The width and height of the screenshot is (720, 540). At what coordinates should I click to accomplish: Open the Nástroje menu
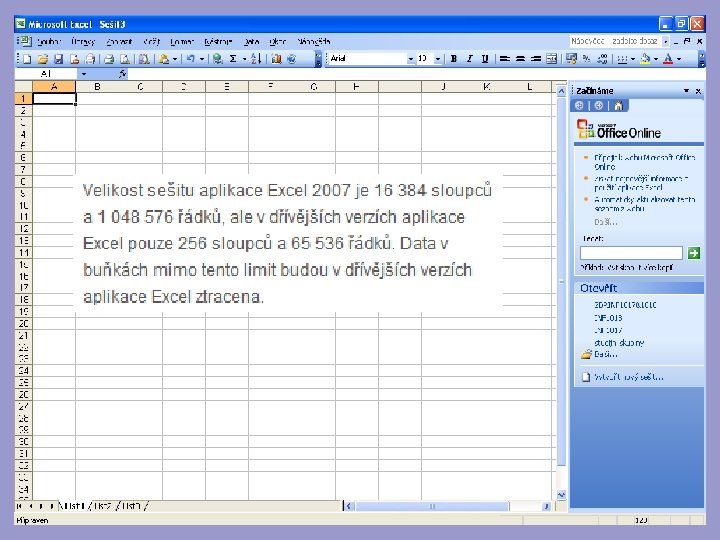tap(218, 42)
